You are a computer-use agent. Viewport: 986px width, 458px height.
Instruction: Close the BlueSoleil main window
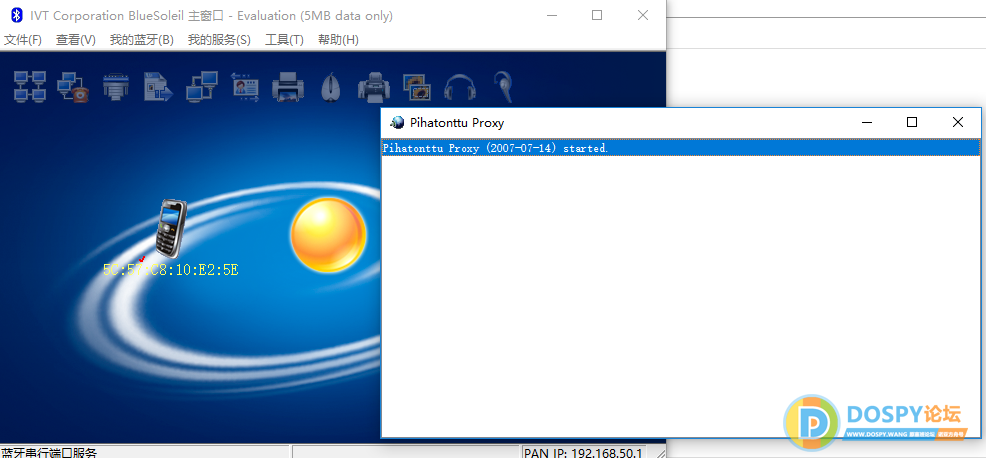tap(643, 16)
